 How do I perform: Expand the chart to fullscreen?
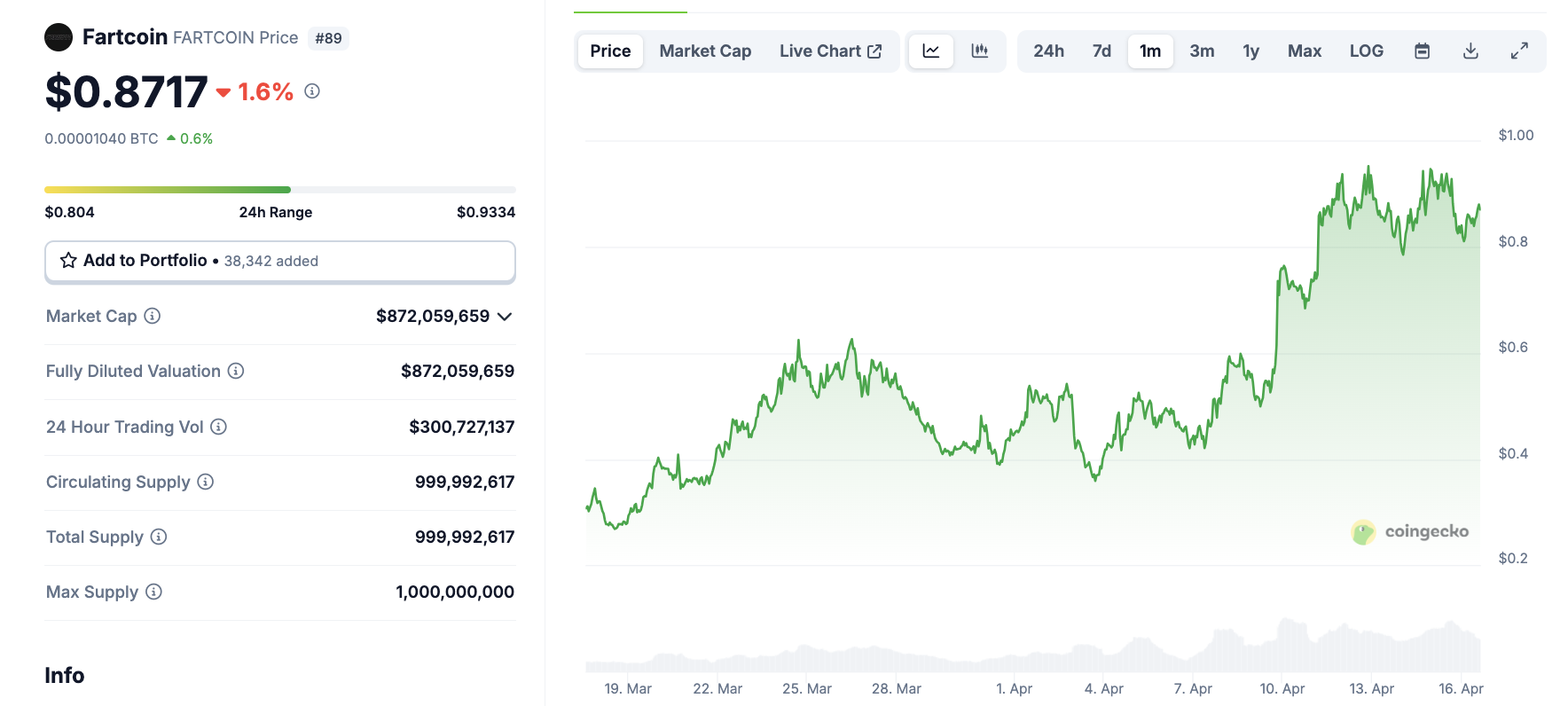click(1519, 51)
